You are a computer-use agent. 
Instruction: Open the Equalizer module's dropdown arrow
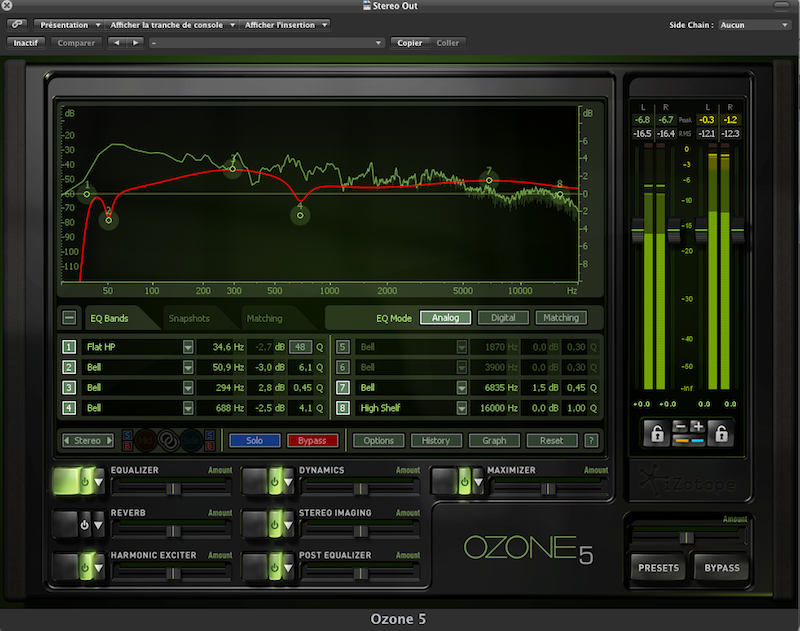[99, 482]
